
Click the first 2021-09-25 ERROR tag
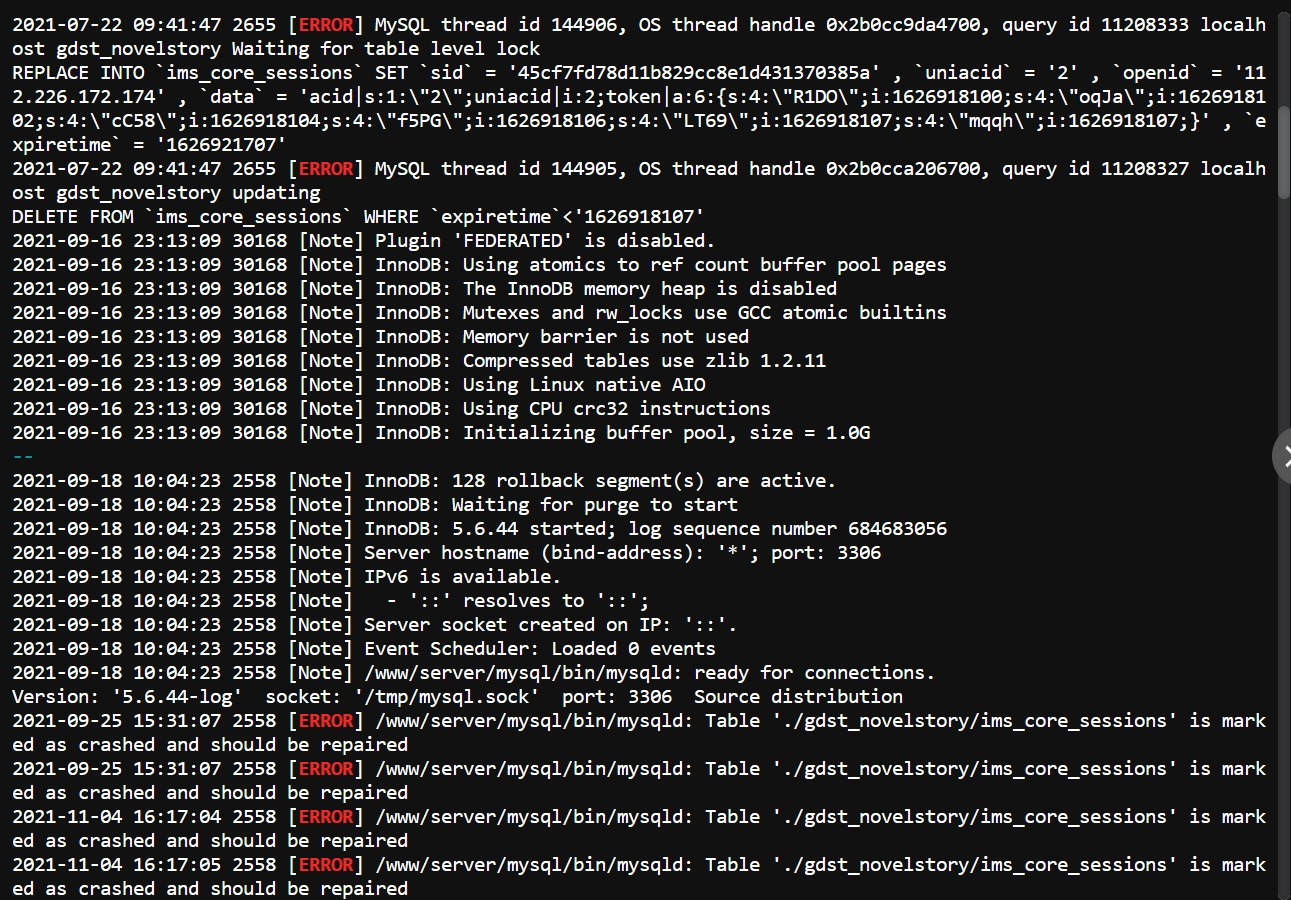click(326, 721)
